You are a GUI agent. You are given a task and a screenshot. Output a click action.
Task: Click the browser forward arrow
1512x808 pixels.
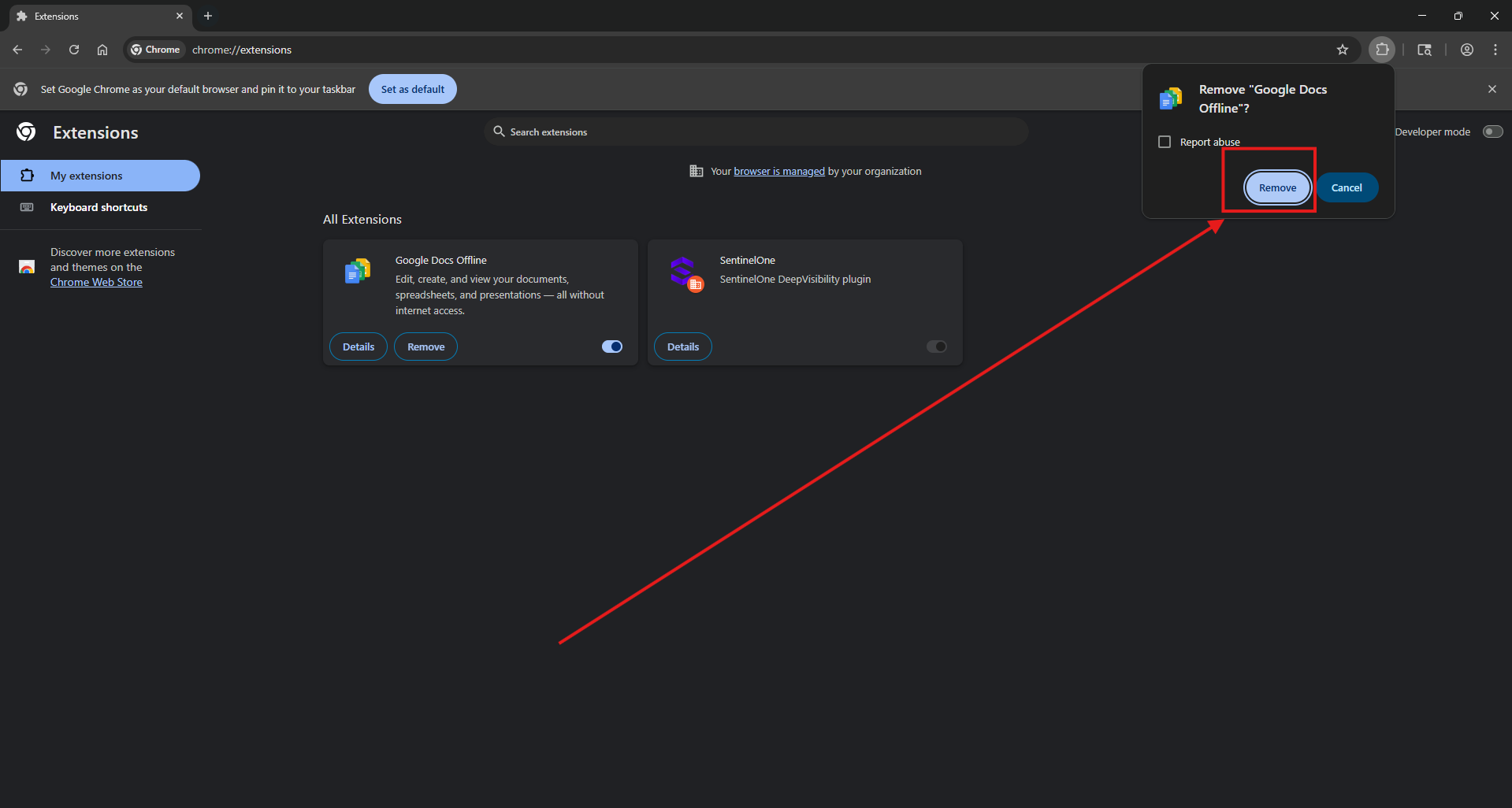click(46, 50)
